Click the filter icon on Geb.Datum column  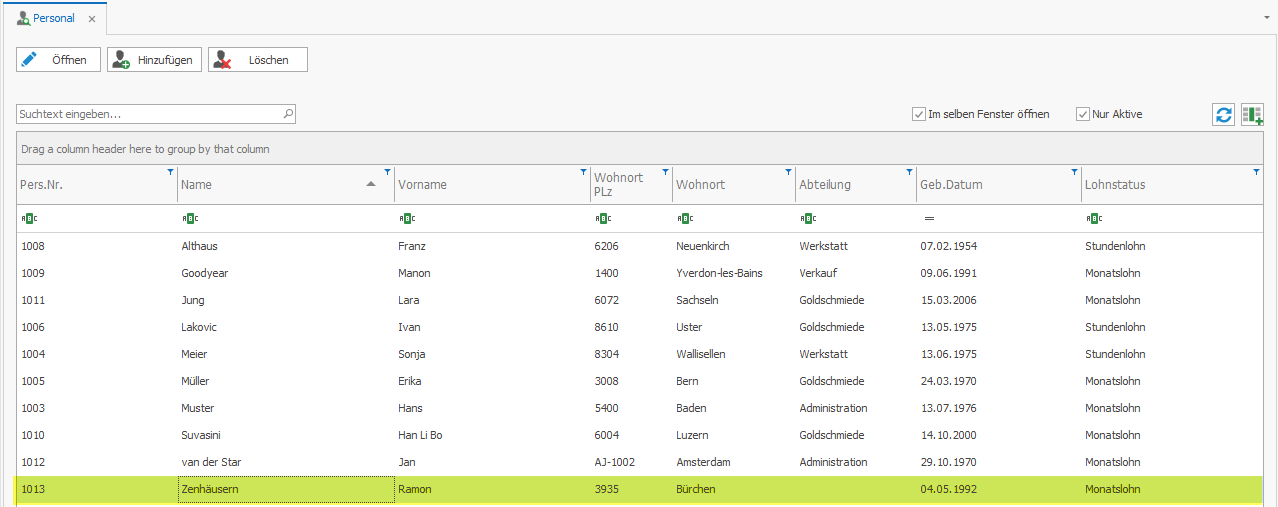point(1074,172)
